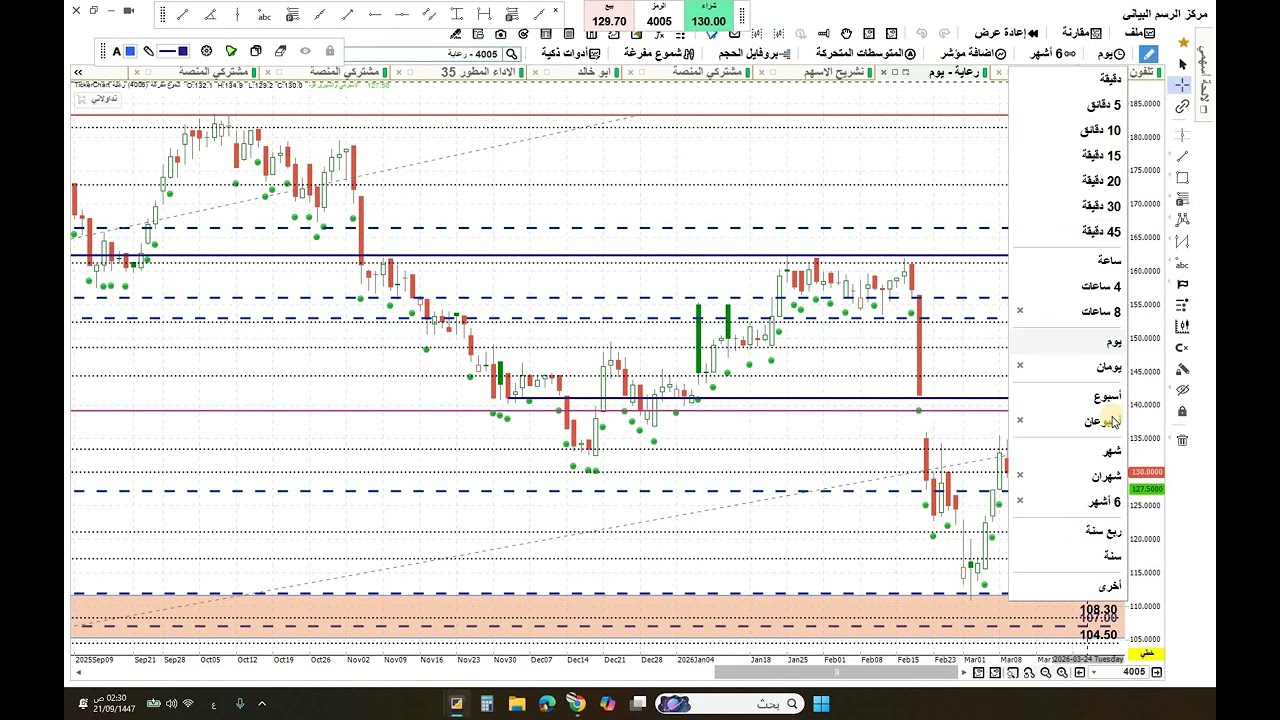Image resolution: width=1280 pixels, height=720 pixels.
Task: Click the duplicate drawing icon
Action: tap(256, 51)
